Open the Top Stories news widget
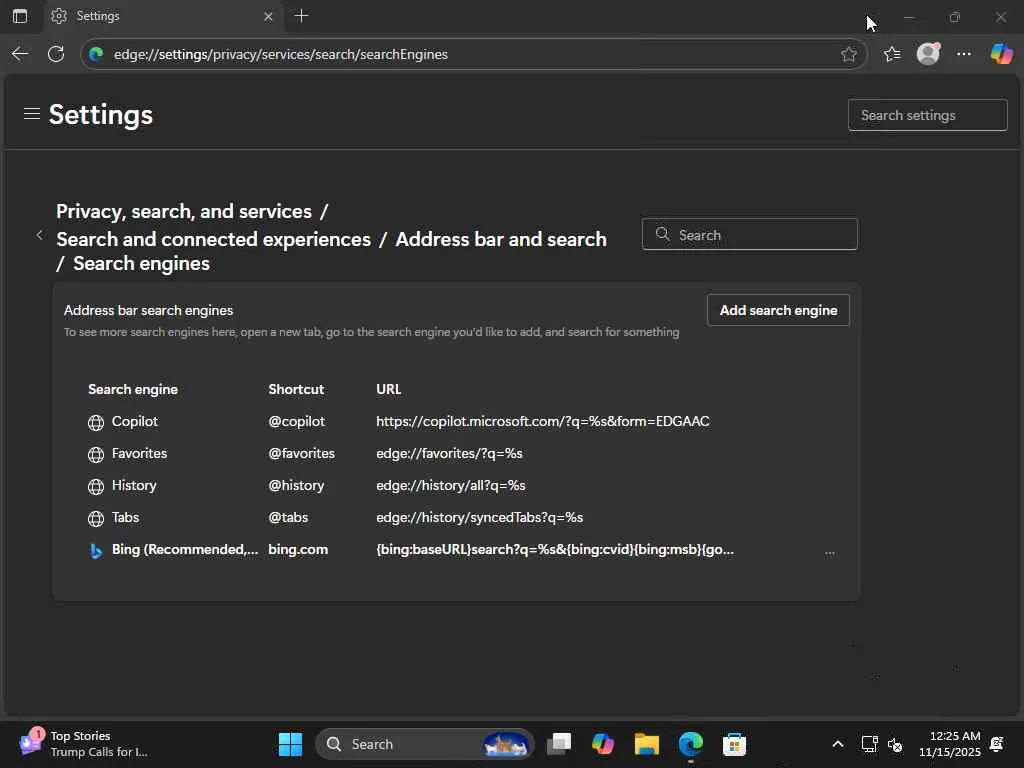 (83, 744)
